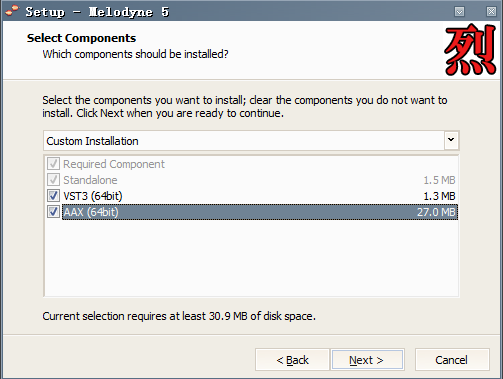
Task: Click the Setup - Melodyne 5 title bar text
Action: coord(97,12)
